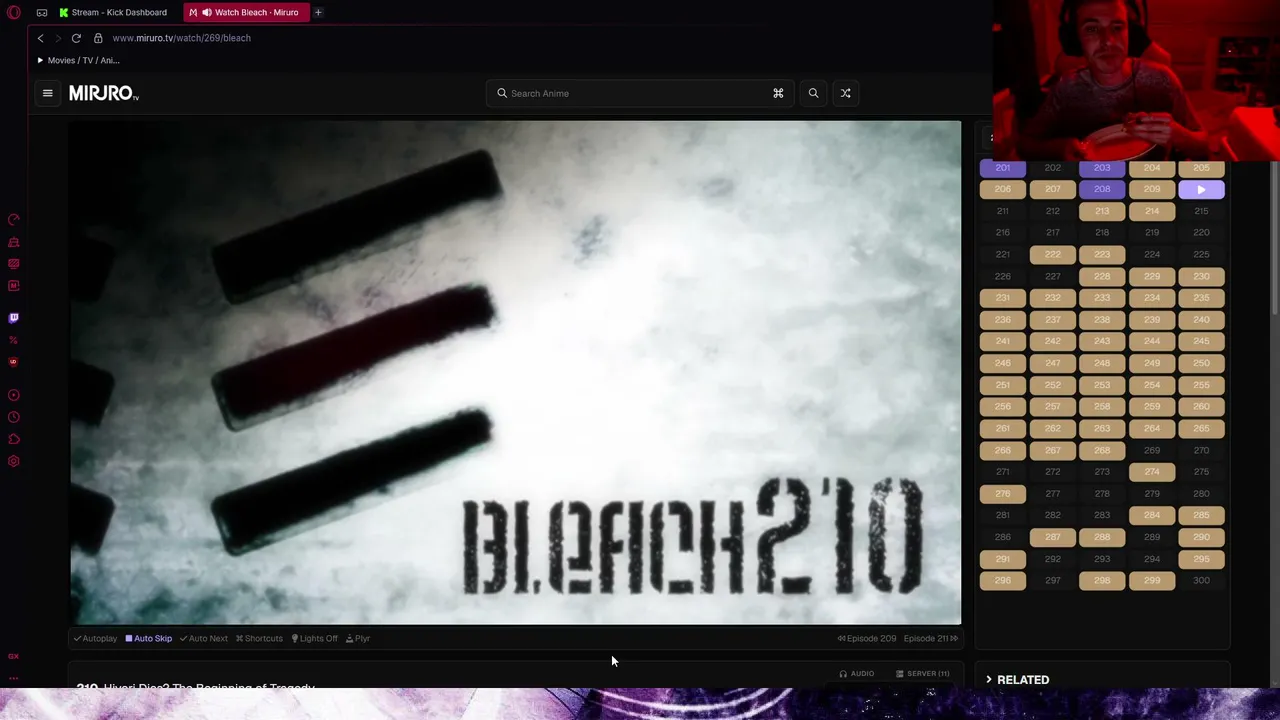Switch to the Stream - Kick Dashboard tab
Viewport: 1280px width, 720px height.
pos(113,12)
